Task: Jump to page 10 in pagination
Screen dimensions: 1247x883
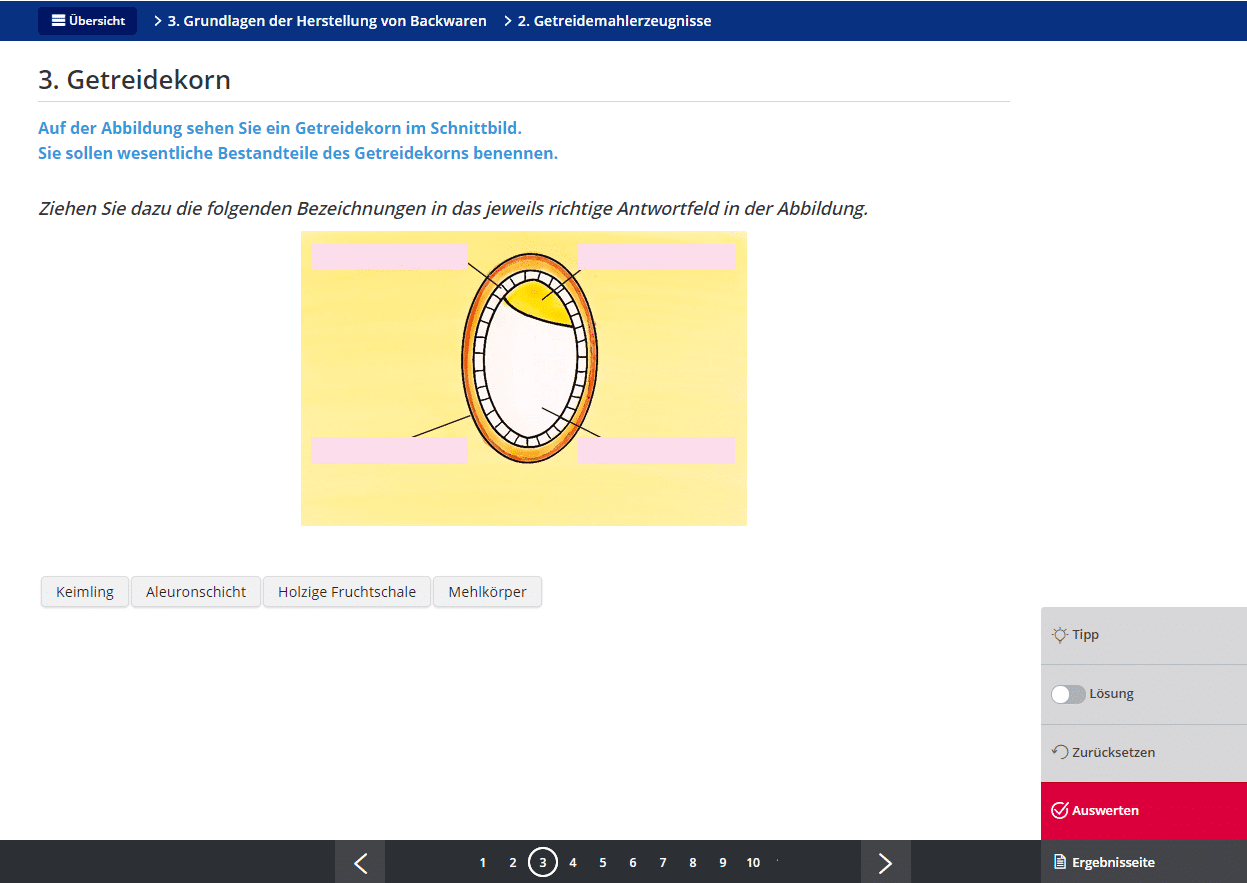Action: coord(753,862)
